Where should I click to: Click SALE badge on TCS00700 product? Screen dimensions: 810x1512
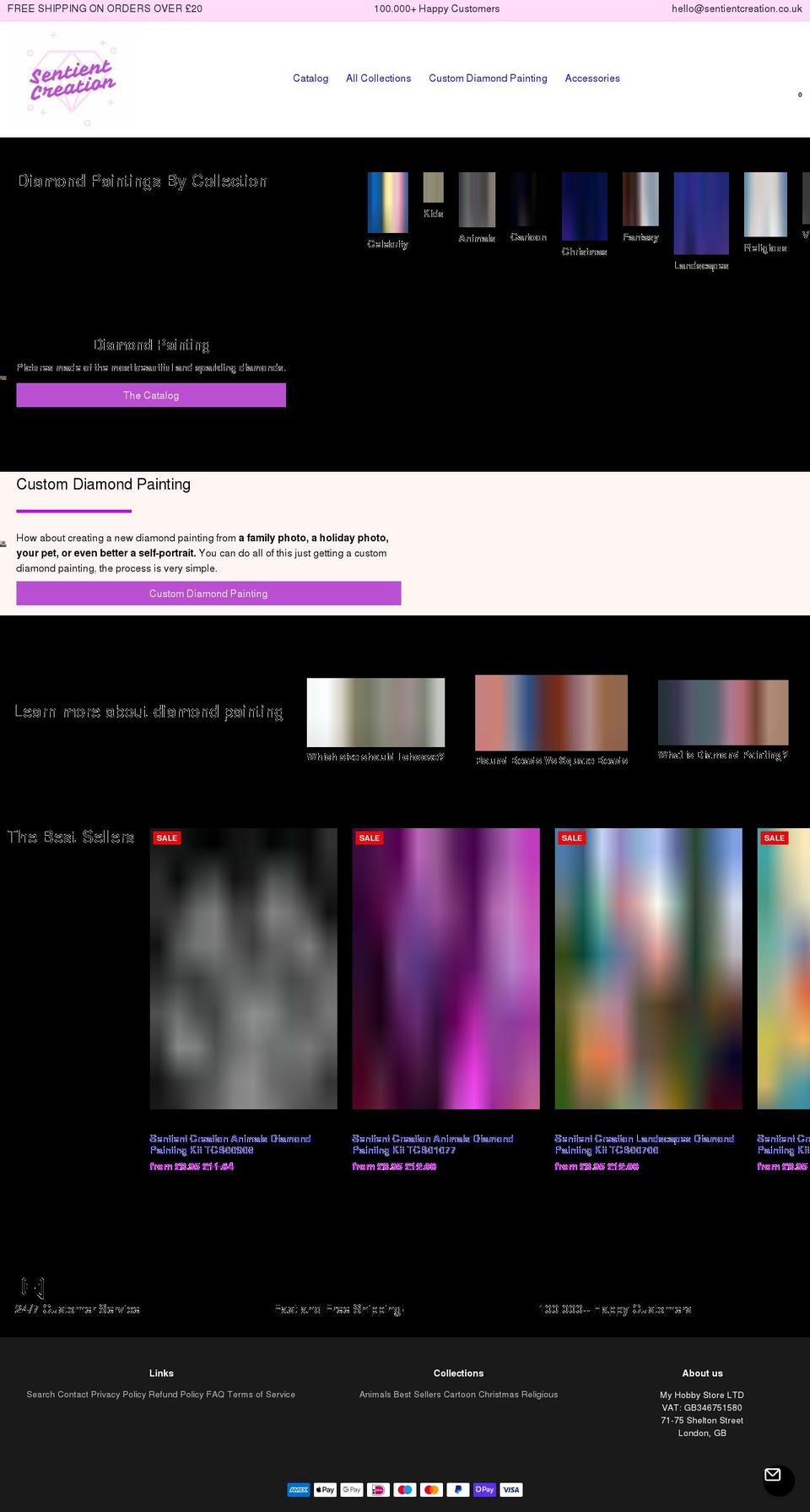[x=572, y=837]
